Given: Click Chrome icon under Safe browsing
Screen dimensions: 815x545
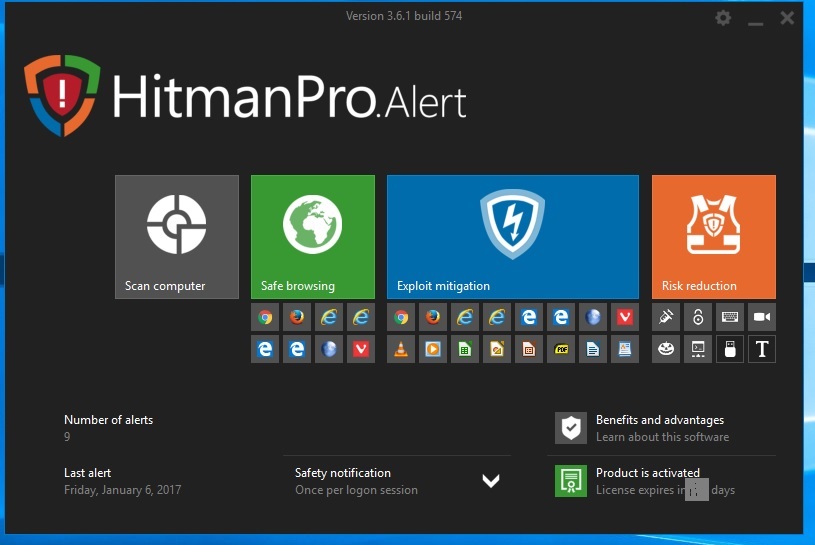Looking at the screenshot, I should 265,317.
